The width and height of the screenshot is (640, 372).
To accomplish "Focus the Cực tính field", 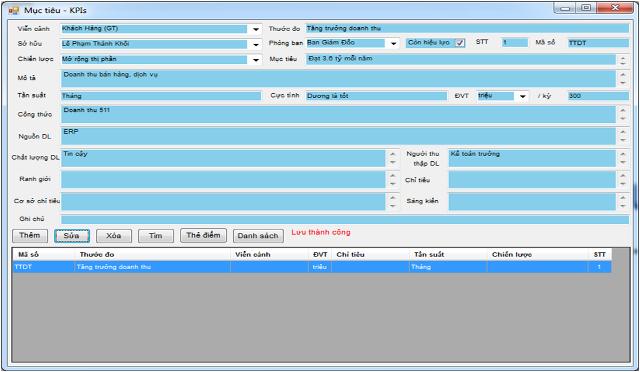I will pyautogui.click(x=376, y=96).
